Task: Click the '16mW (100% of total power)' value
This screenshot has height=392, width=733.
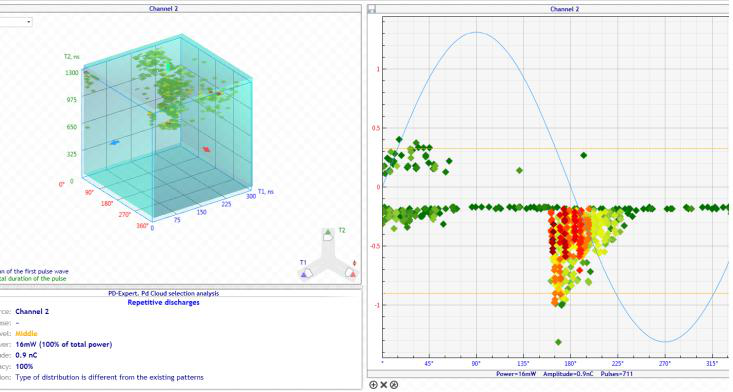Action: [x=64, y=344]
